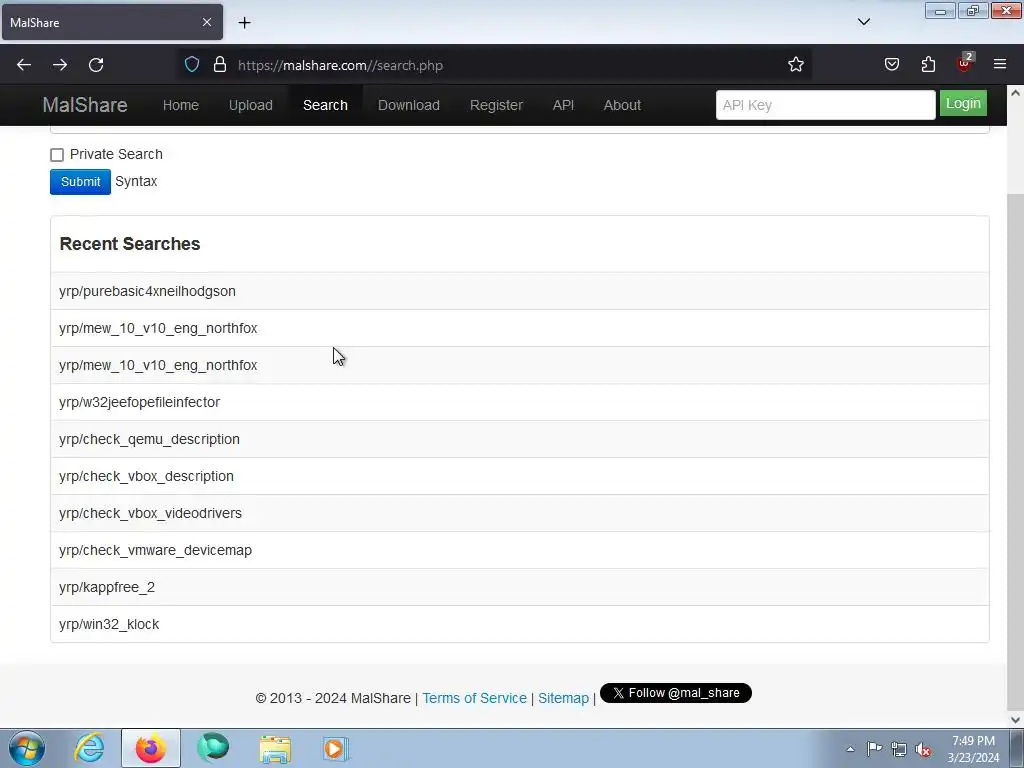Select the Firefox taskbar icon
Viewport: 1024px width, 768px height.
pos(151,748)
